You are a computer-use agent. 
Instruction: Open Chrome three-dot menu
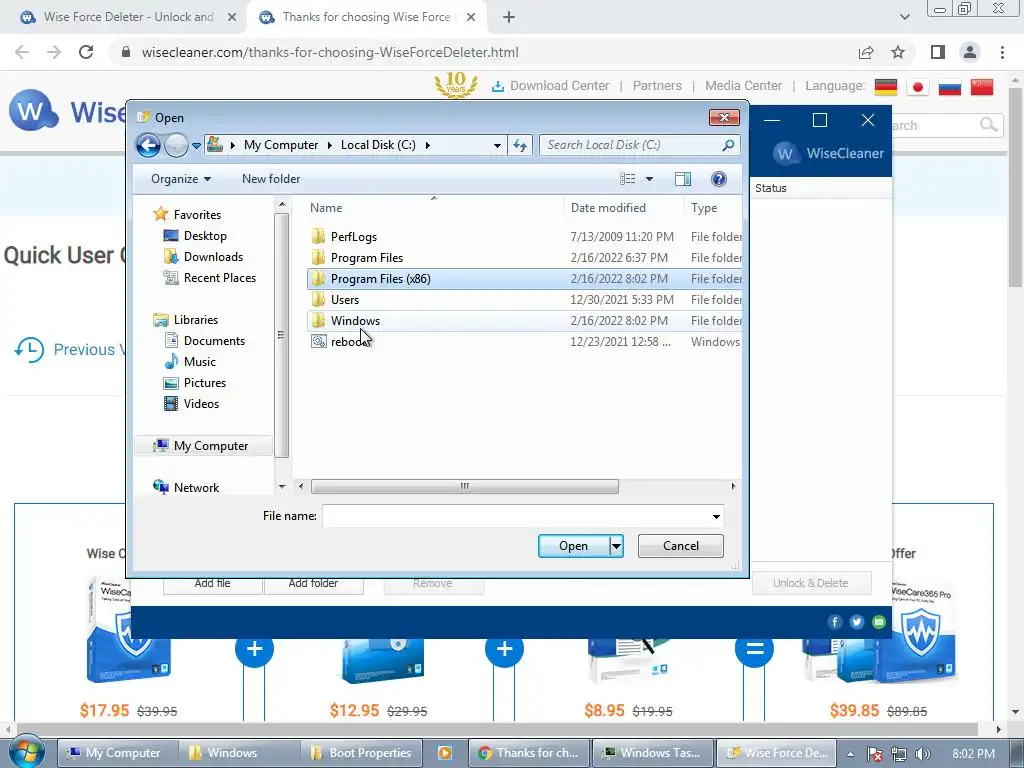click(1002, 52)
